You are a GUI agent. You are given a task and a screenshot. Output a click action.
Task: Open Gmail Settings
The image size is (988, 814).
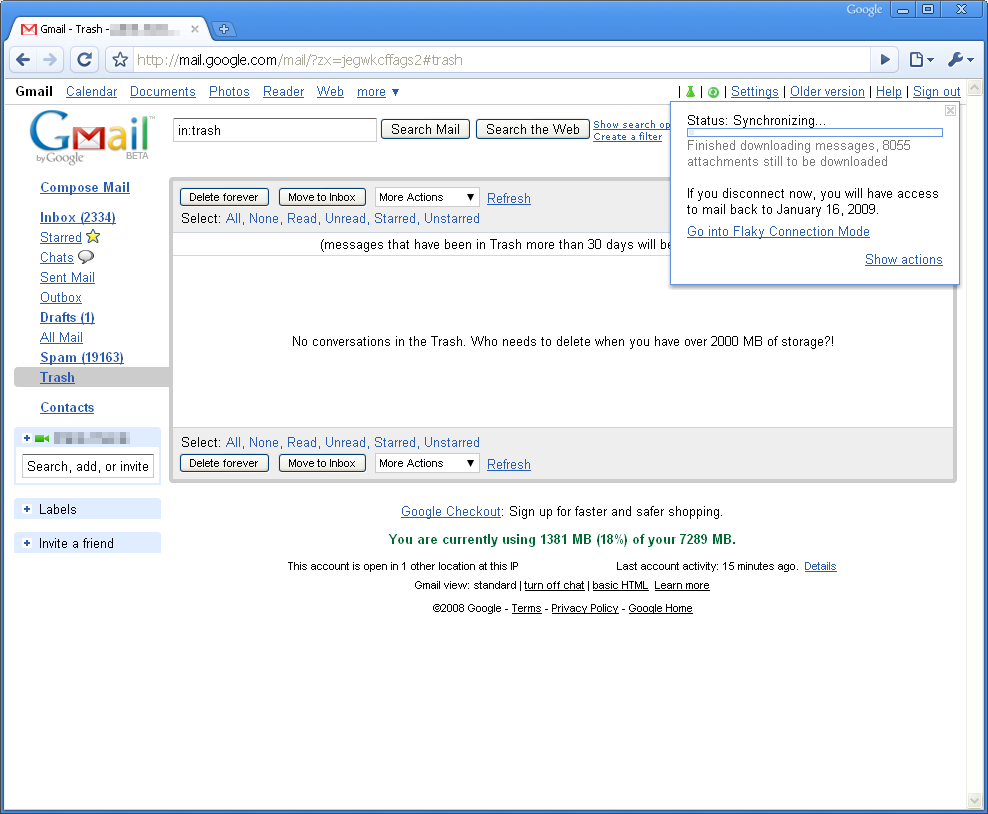pos(754,92)
